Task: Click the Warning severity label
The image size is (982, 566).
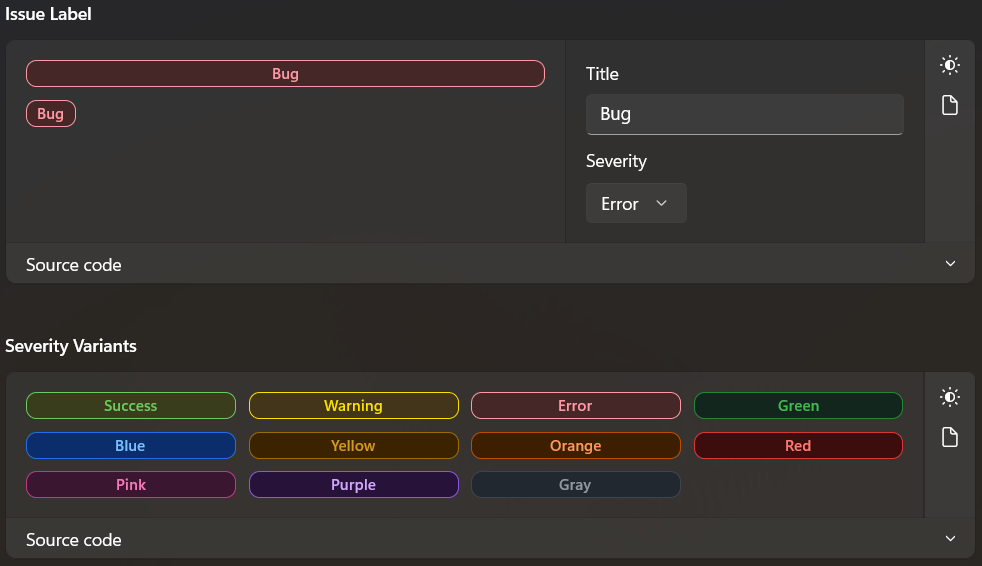Action: click(x=354, y=406)
